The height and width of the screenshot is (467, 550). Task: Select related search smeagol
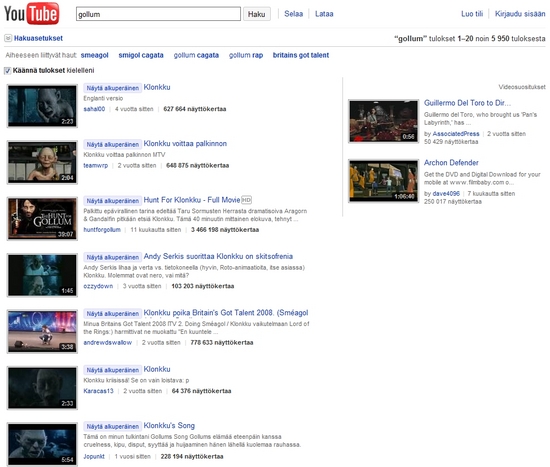(x=94, y=55)
